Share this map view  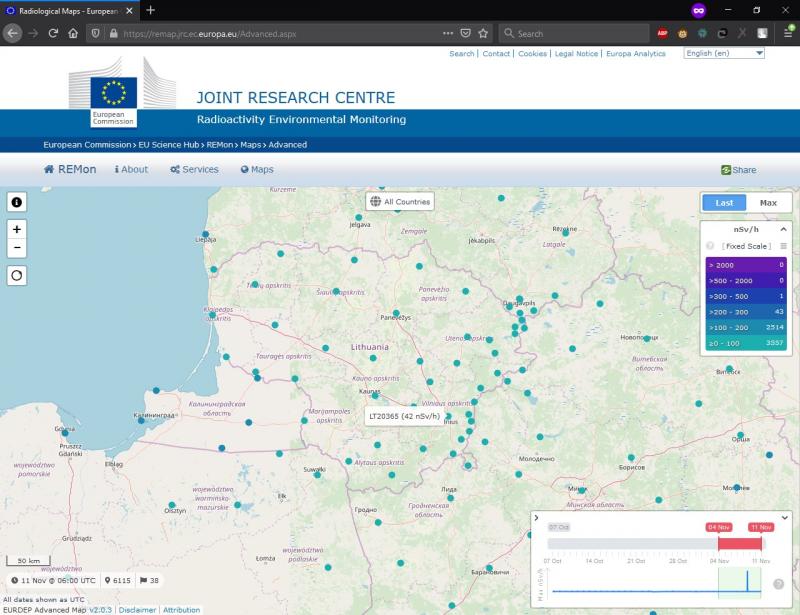[739, 170]
